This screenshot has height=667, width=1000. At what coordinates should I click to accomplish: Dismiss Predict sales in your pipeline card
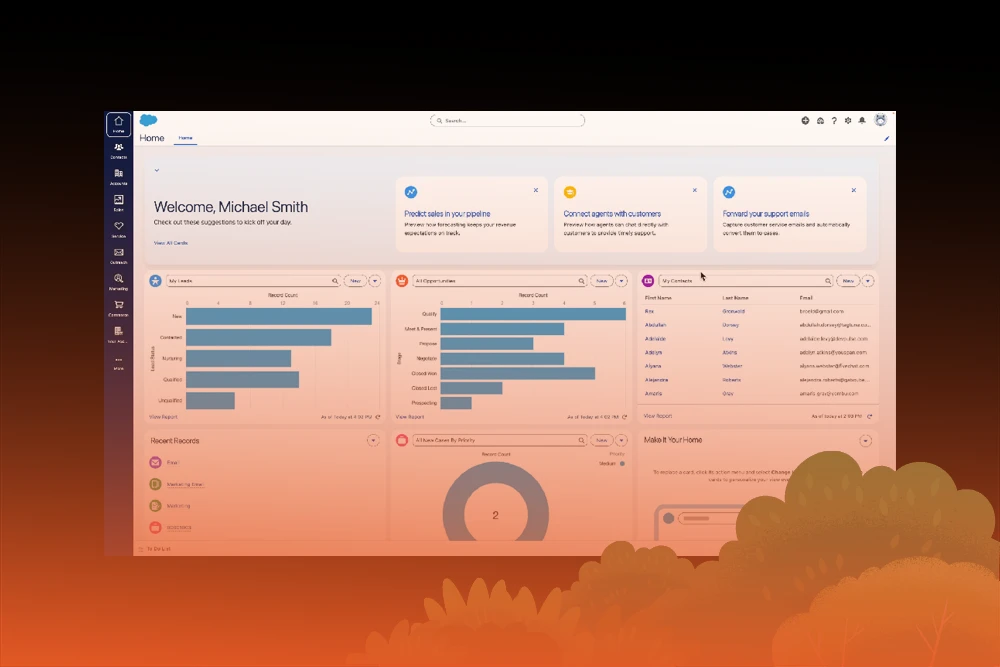(536, 190)
